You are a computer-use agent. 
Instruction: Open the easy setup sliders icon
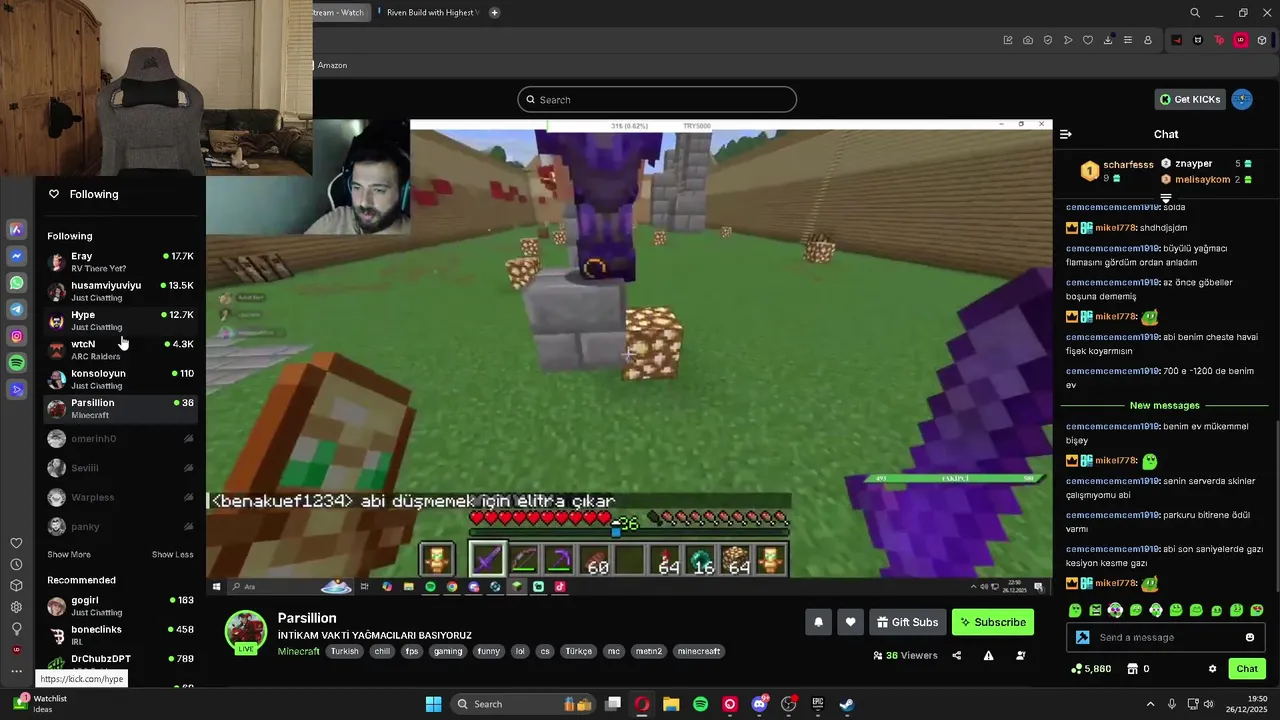click(1128, 40)
